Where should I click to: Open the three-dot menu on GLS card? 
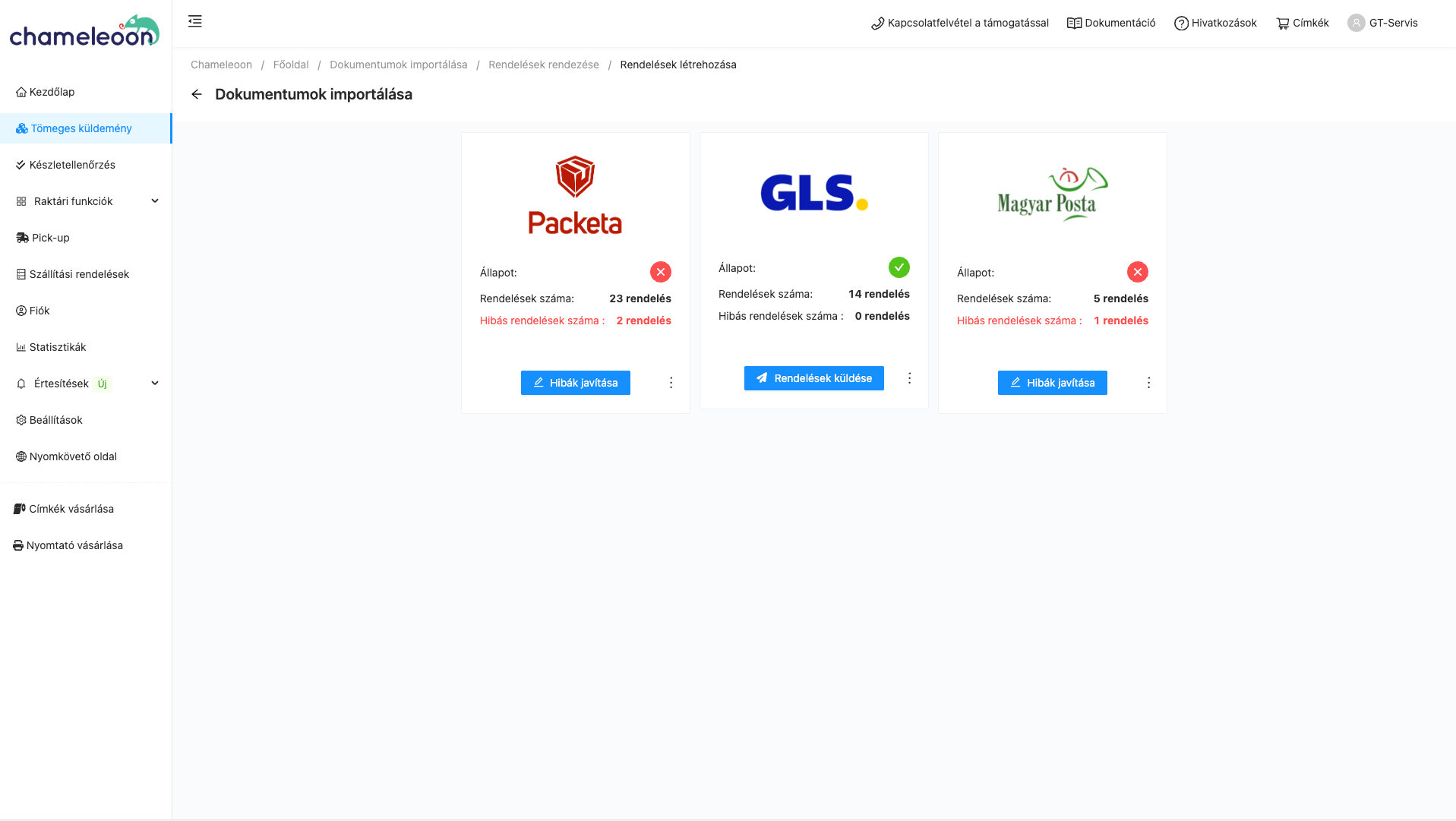click(x=909, y=378)
